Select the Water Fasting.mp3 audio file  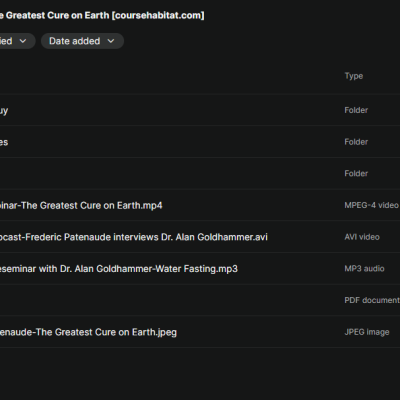[119, 269]
